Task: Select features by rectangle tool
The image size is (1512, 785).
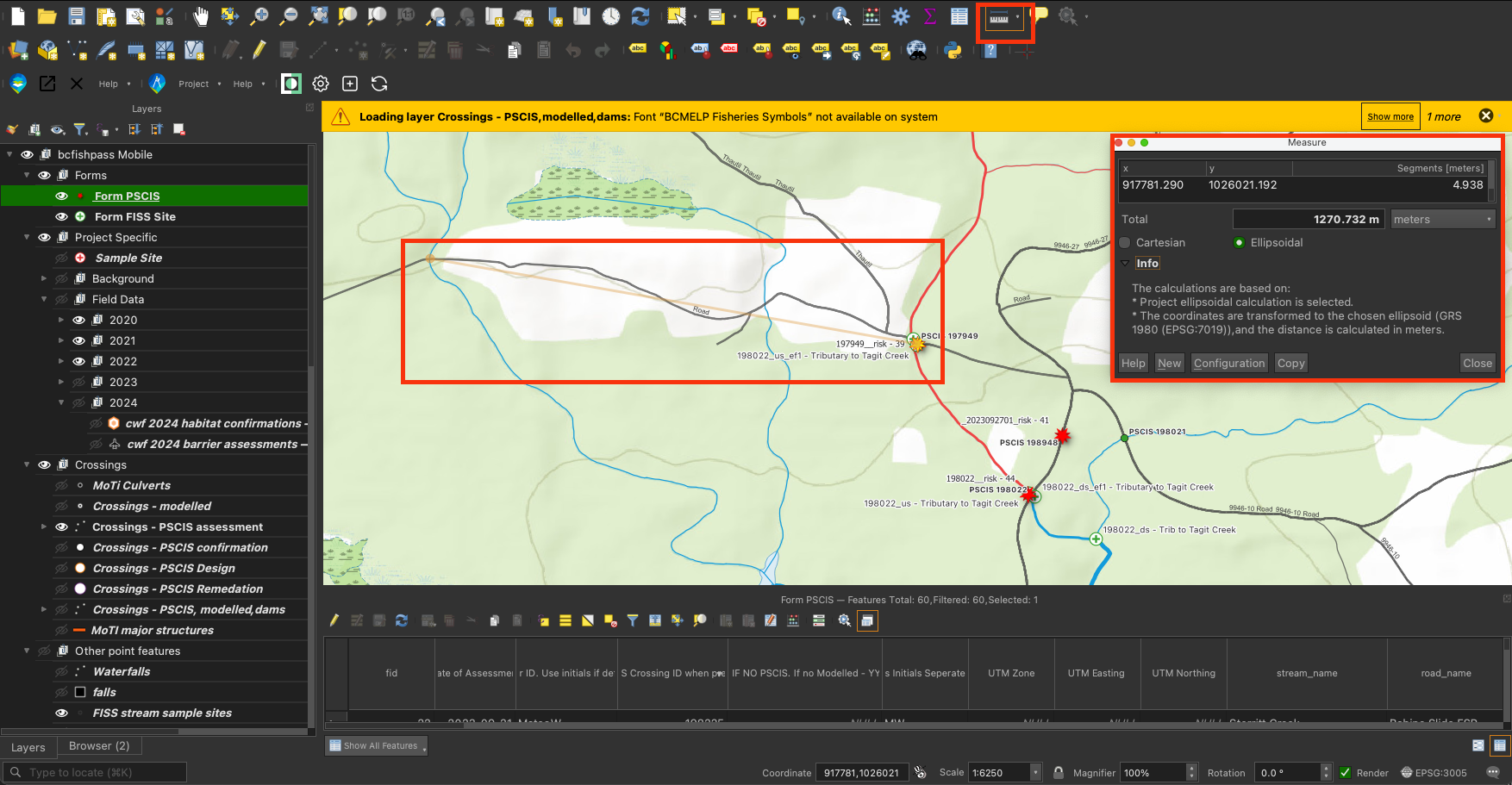Action: pyautogui.click(x=678, y=16)
